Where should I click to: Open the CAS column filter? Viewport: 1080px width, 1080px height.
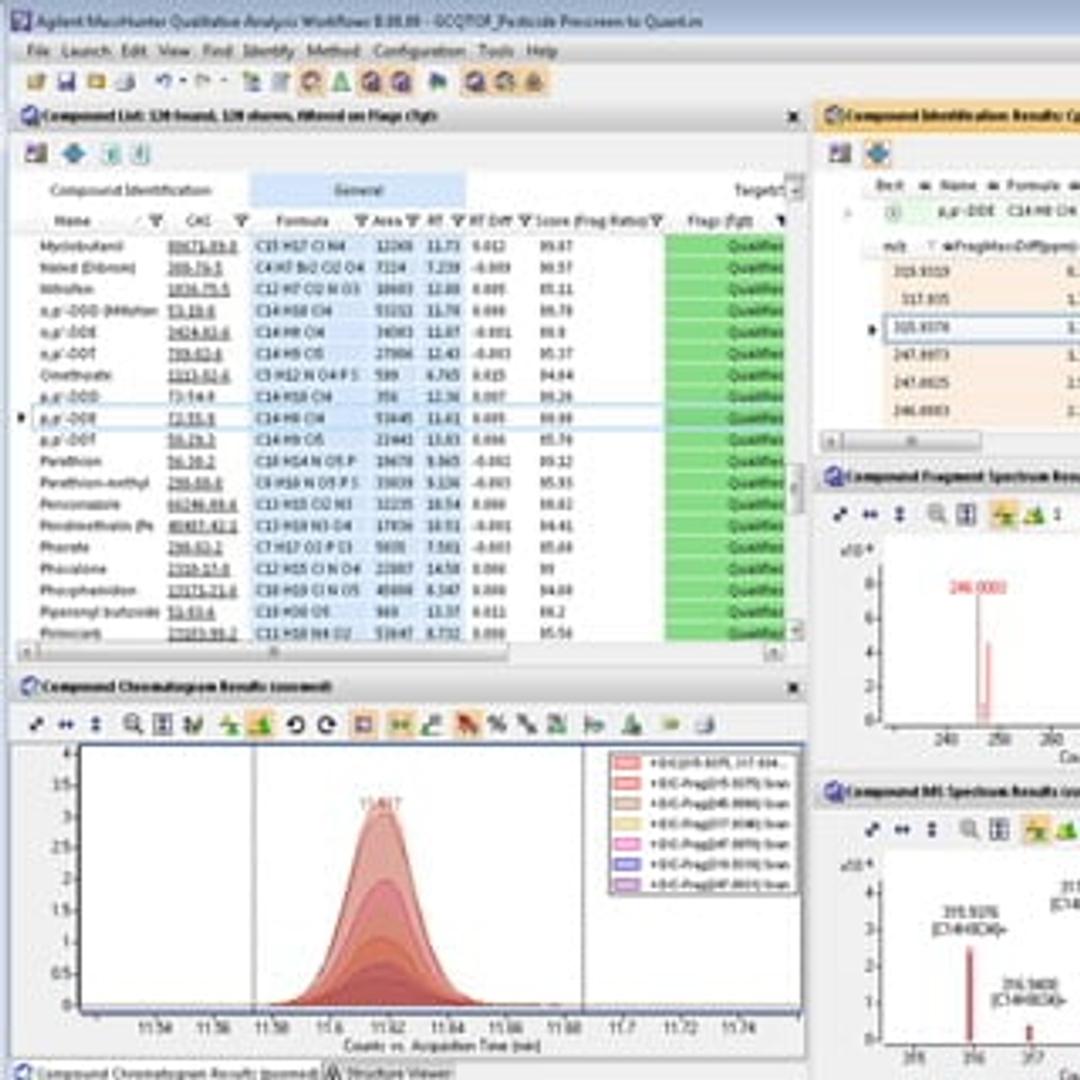[240, 221]
